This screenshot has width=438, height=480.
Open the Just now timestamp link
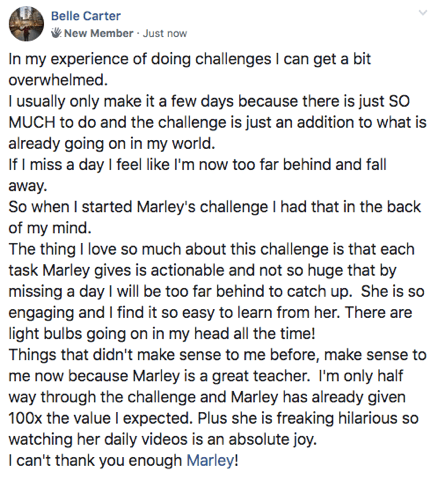[x=165, y=33]
